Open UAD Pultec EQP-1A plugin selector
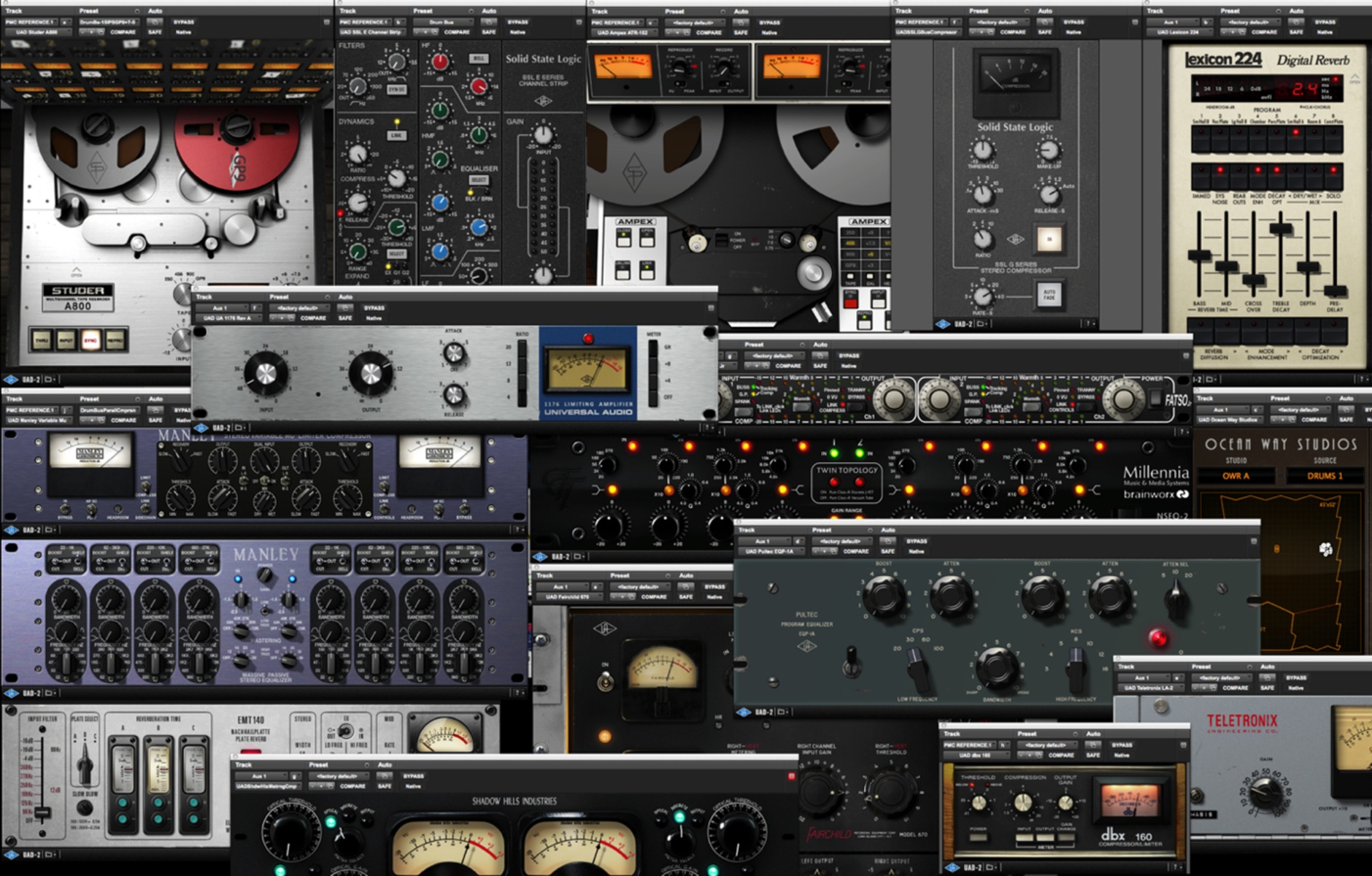Screen dimensions: 1372x876 [772, 551]
